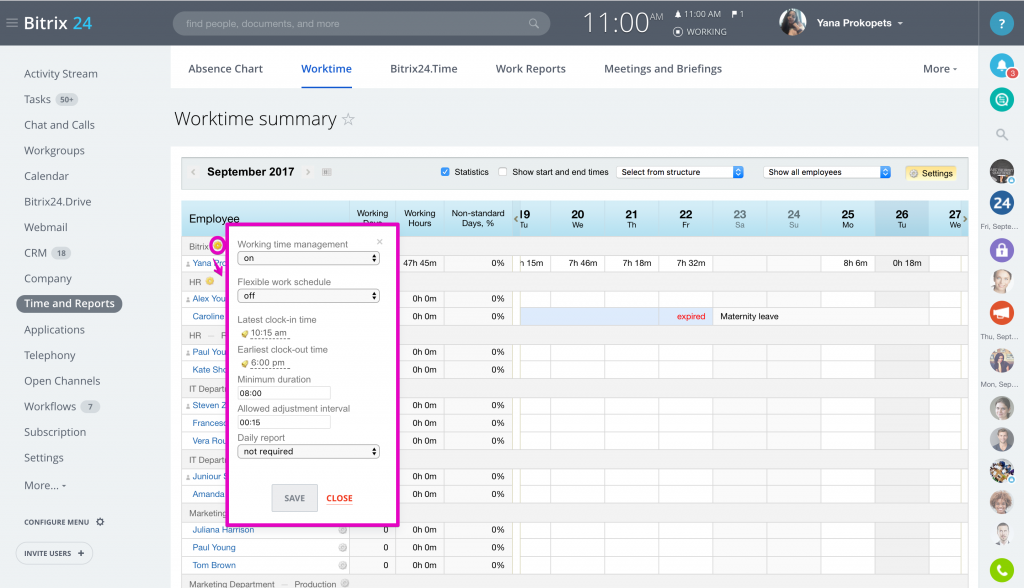Switch to Absence Chart tab
This screenshot has width=1024, height=588.
pos(225,69)
